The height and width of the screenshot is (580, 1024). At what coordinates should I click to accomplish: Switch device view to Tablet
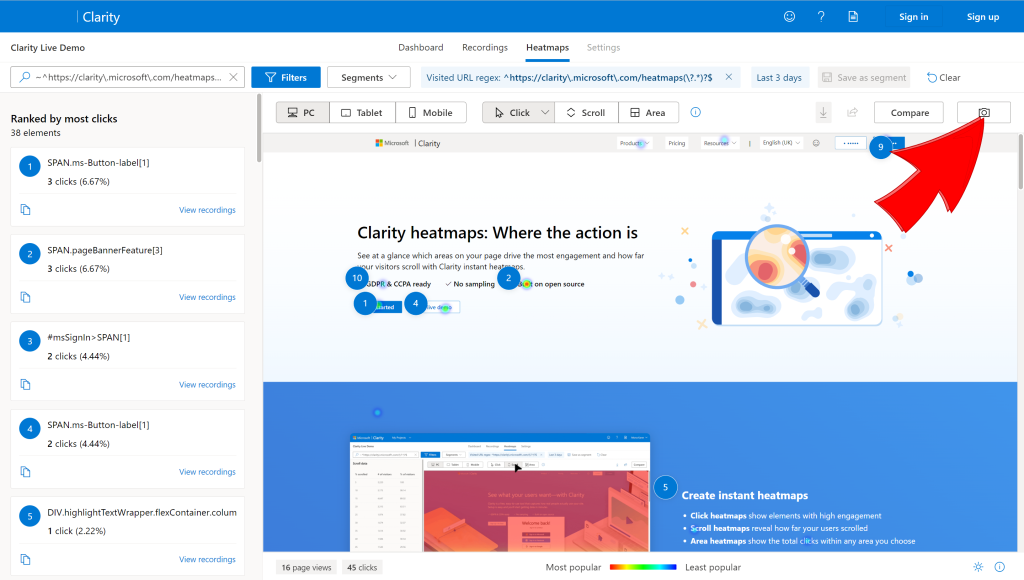pos(362,112)
